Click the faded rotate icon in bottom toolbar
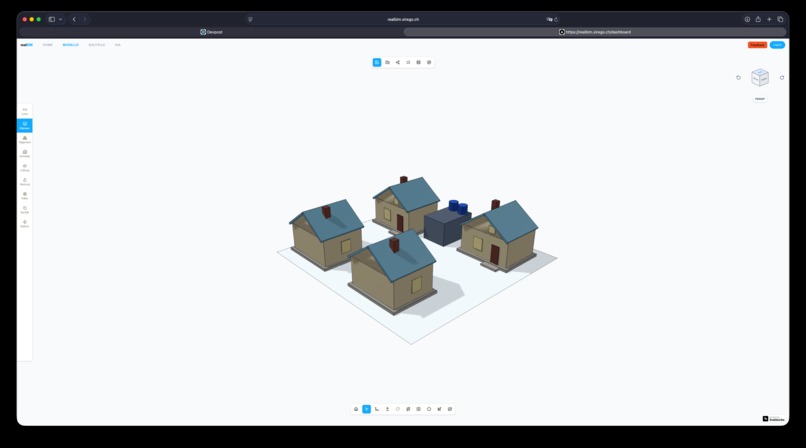The width and height of the screenshot is (806, 448). (x=397, y=409)
